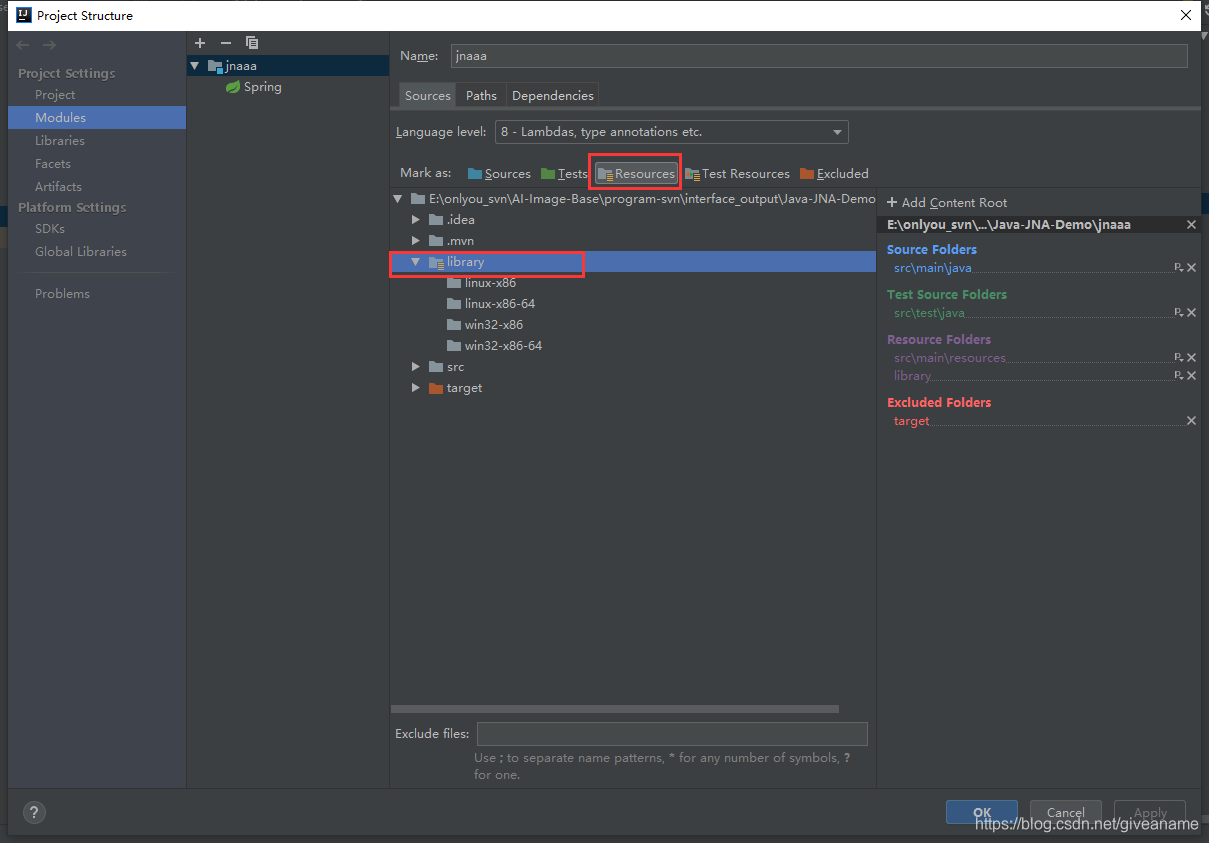
Task: Select the target folder row
Action: pyautogui.click(x=633, y=388)
